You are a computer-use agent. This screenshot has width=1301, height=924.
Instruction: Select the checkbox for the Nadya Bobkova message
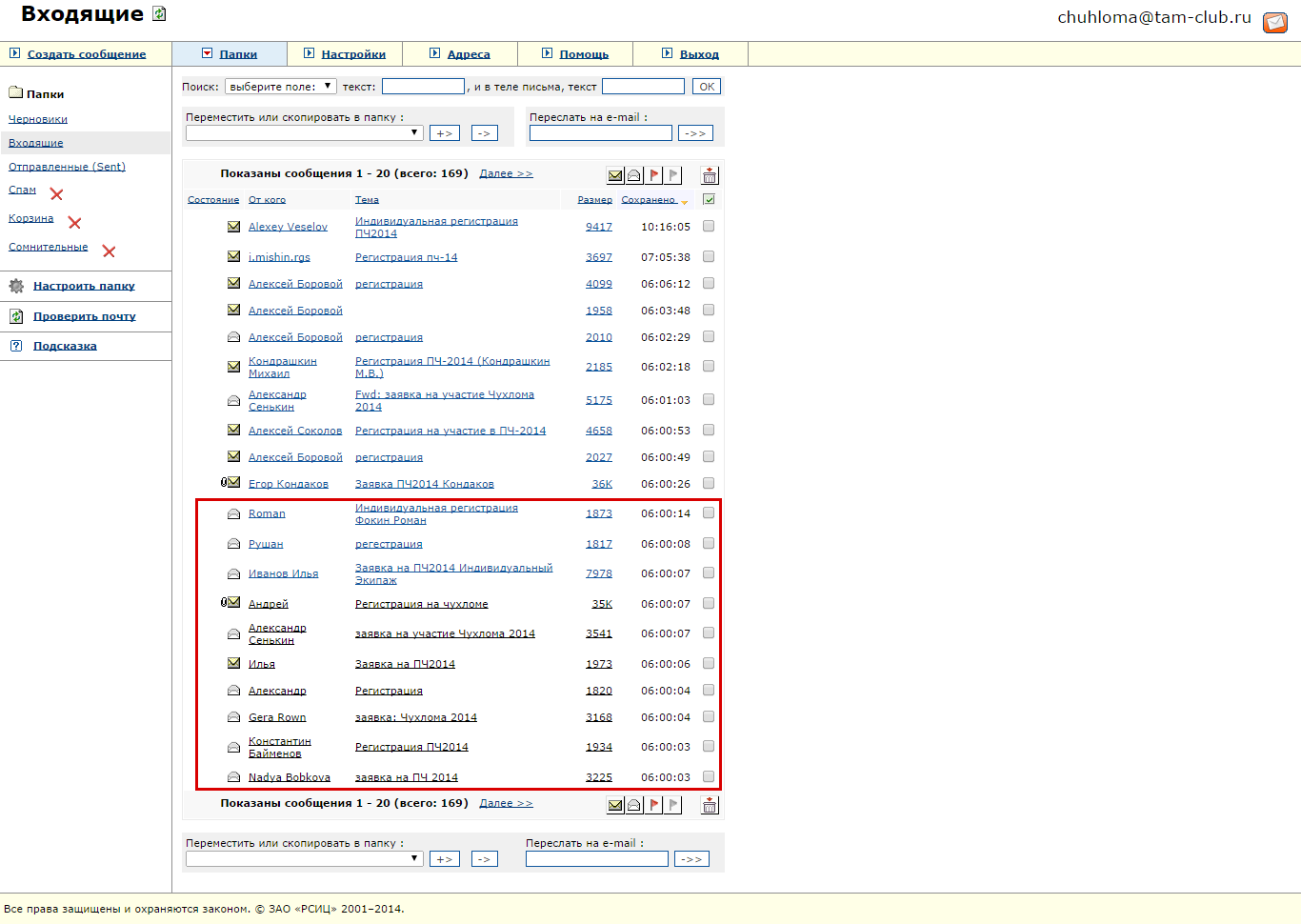tap(709, 777)
